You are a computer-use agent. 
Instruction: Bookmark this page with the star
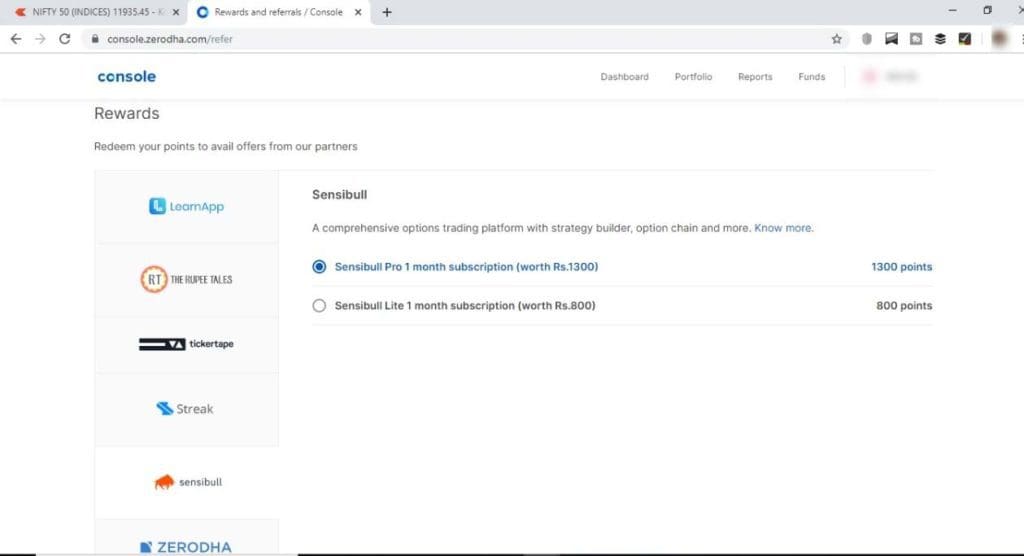pos(837,39)
